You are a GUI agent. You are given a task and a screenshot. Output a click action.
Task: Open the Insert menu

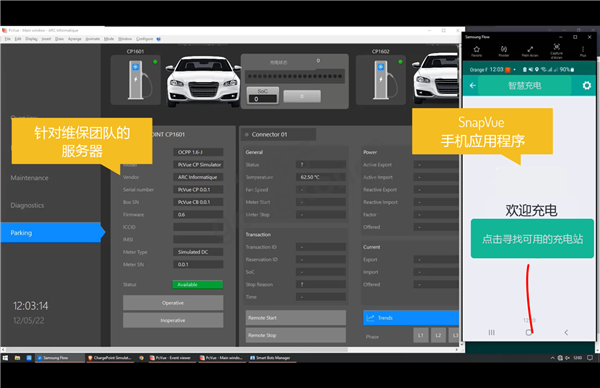(46, 39)
